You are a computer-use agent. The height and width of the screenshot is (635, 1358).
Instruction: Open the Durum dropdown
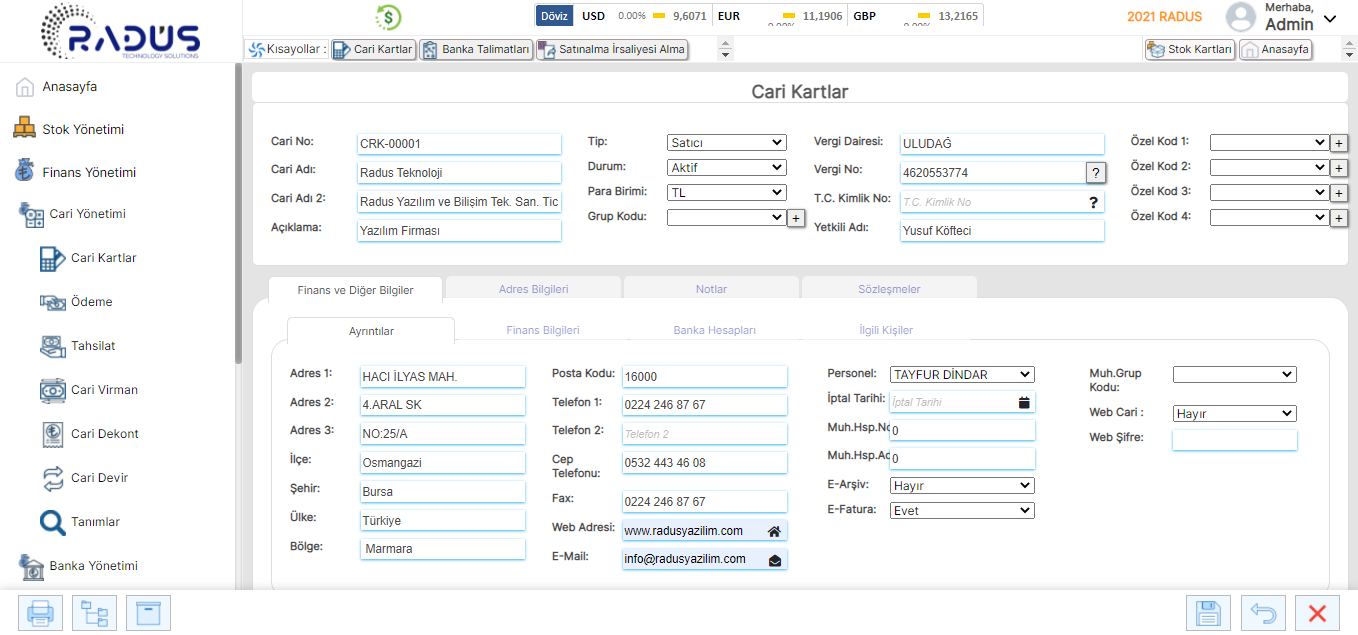[727, 168]
